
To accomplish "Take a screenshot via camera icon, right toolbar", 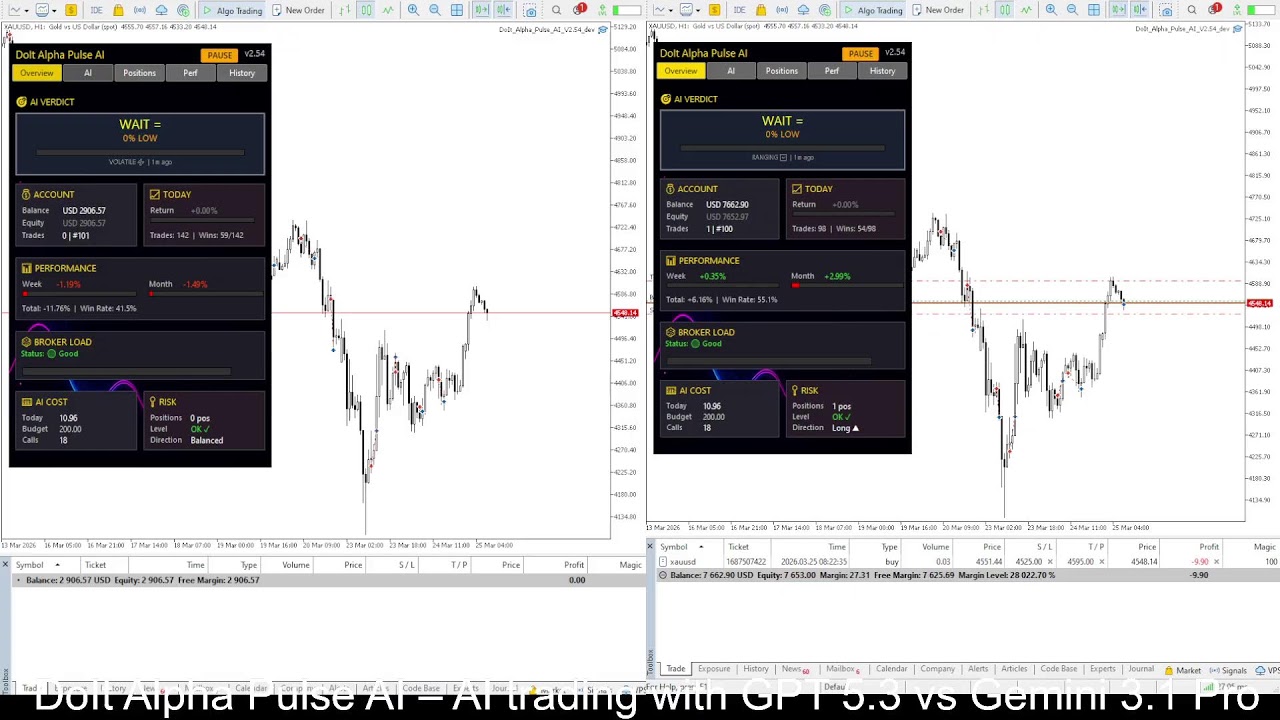I will 1166,10.
